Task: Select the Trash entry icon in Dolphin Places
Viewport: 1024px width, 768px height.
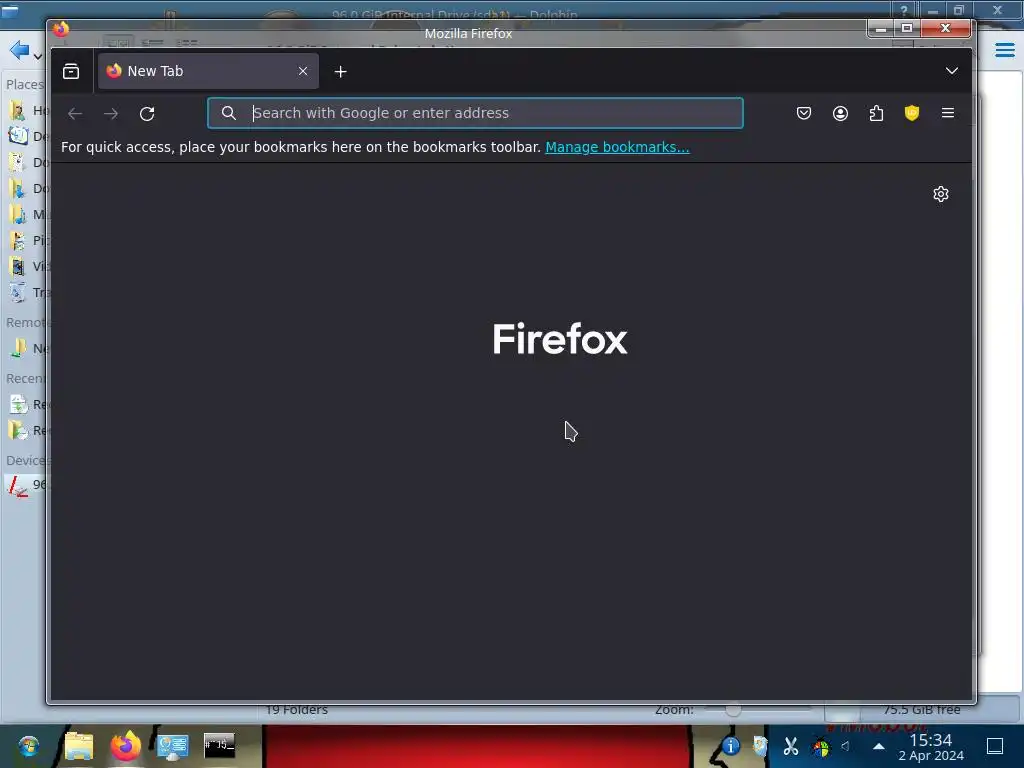Action: click(x=18, y=292)
